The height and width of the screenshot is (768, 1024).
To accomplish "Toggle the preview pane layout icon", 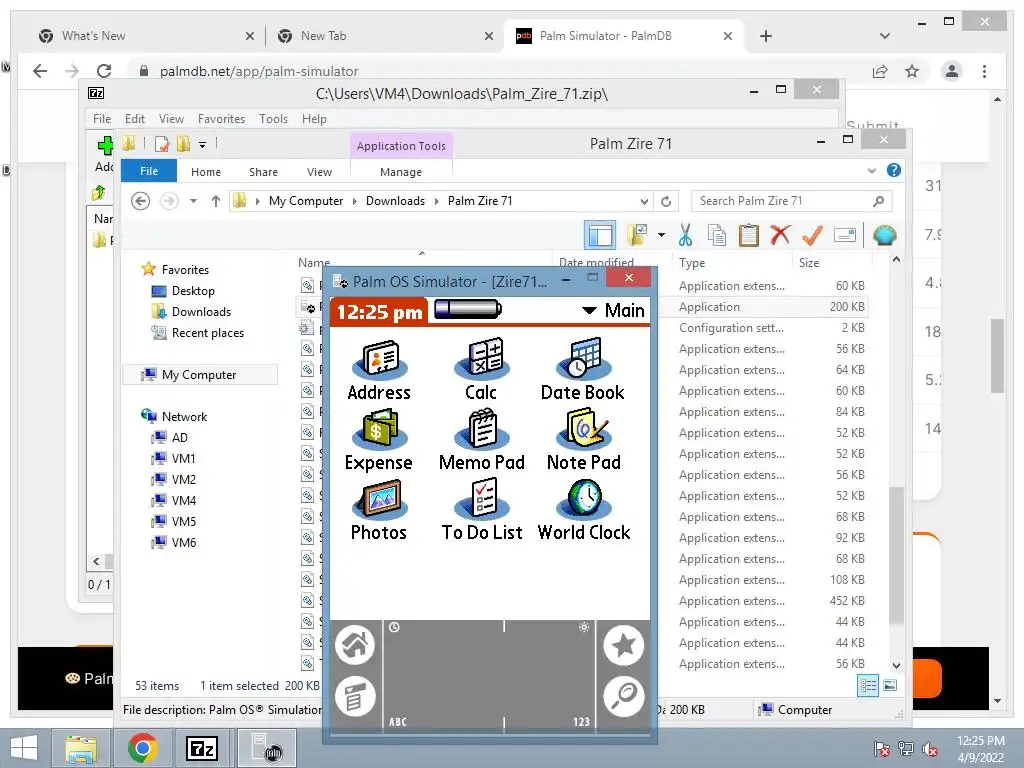I will [600, 235].
